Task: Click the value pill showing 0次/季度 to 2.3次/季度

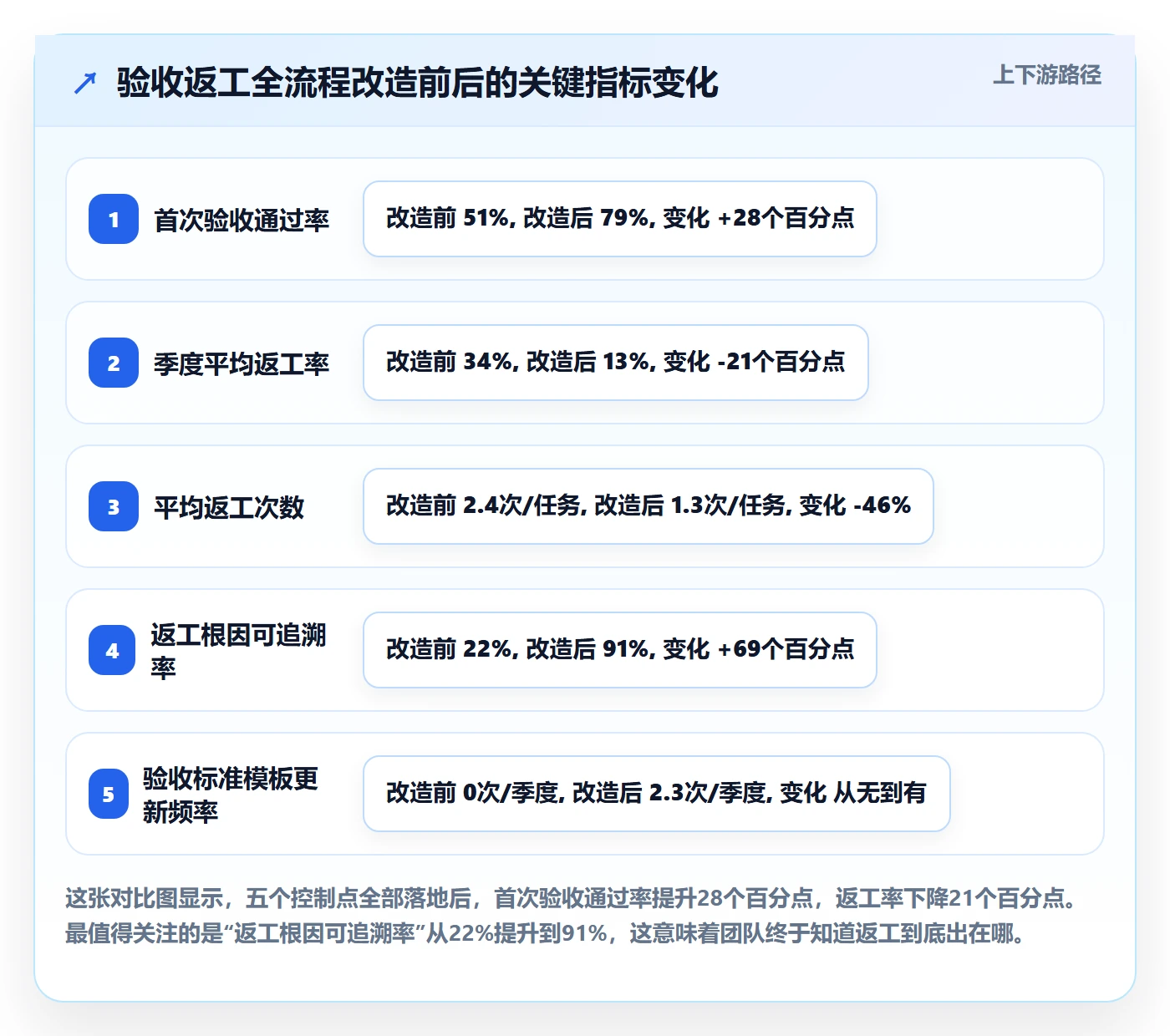Action: (x=657, y=794)
